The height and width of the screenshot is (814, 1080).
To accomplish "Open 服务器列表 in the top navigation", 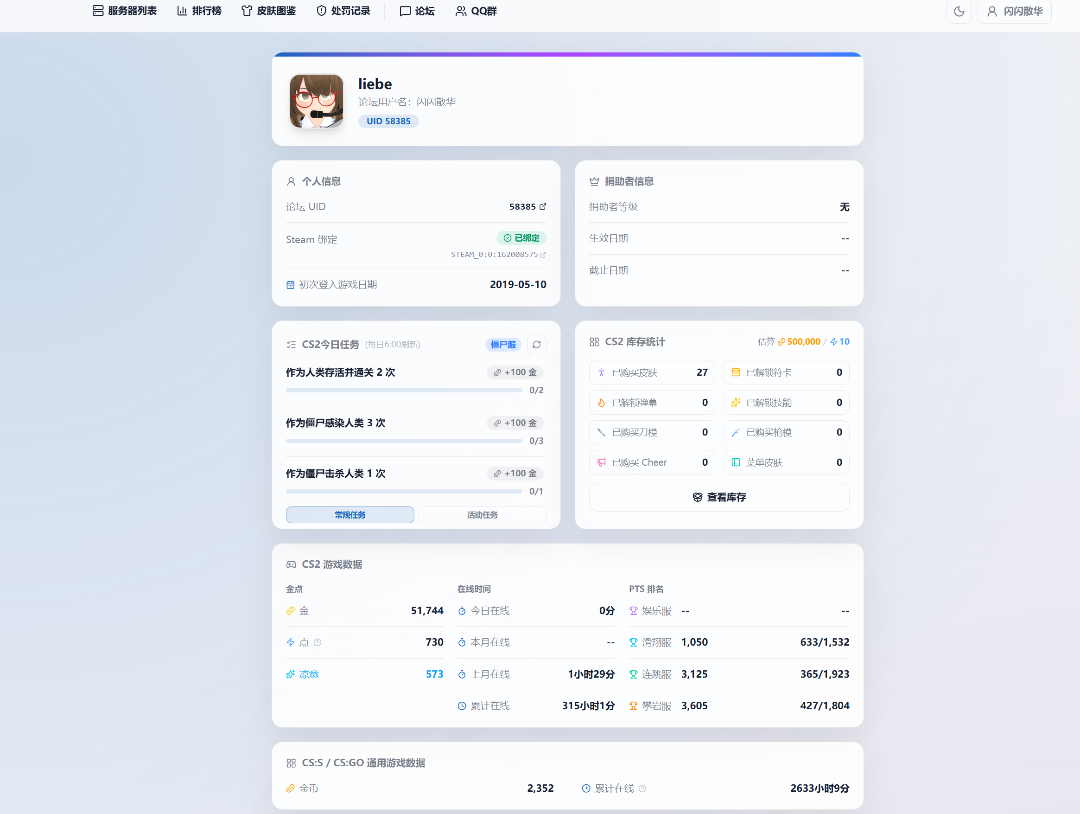I will pos(125,11).
